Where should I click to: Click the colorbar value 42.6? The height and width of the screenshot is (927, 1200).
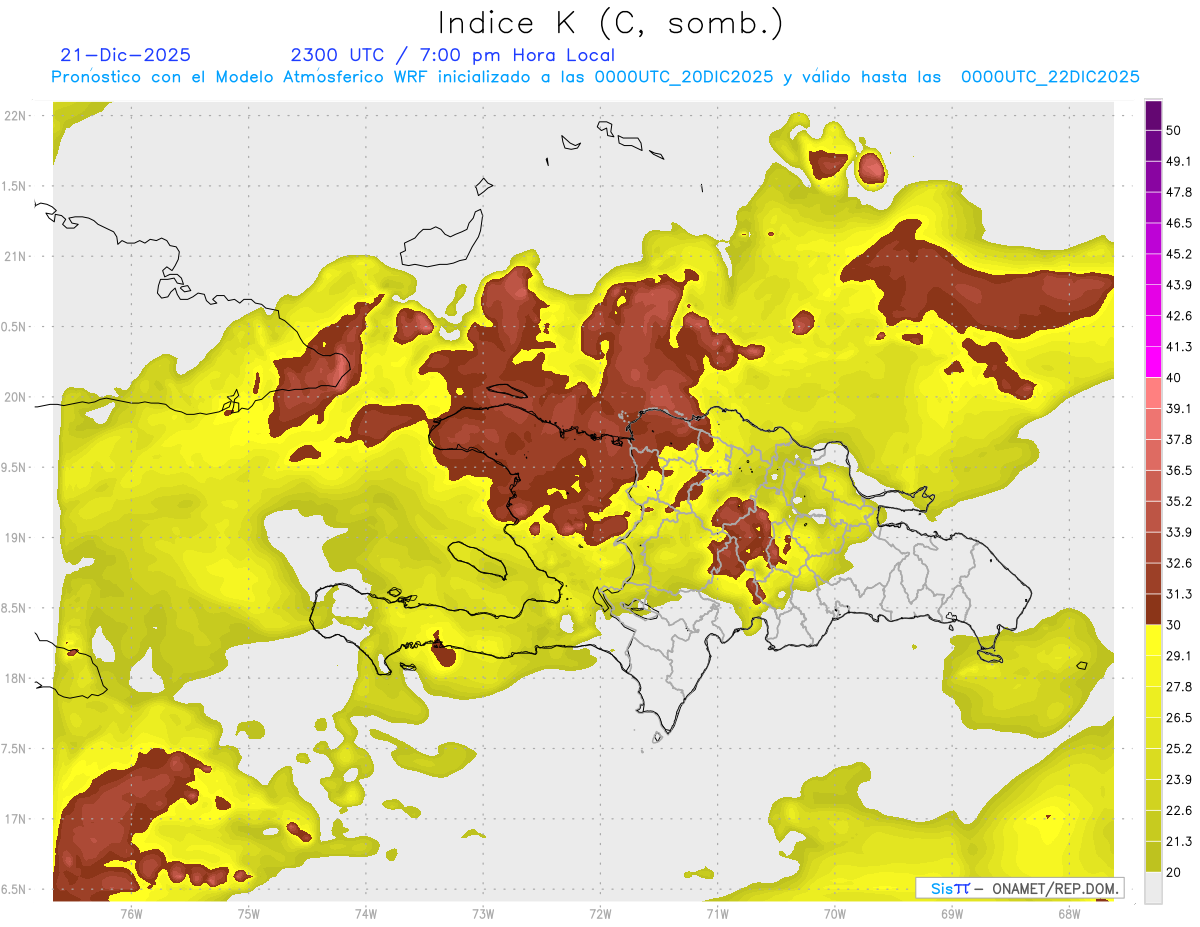coord(1180,316)
